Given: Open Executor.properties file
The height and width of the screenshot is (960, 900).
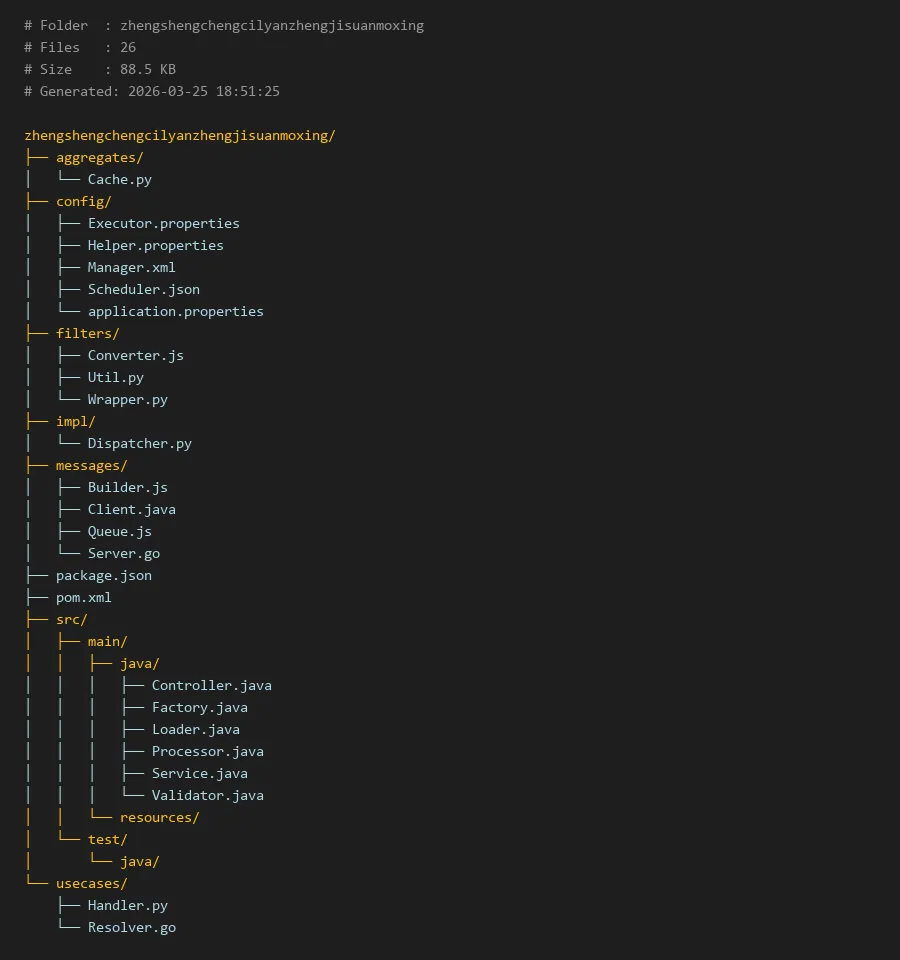Looking at the screenshot, I should 163,223.
